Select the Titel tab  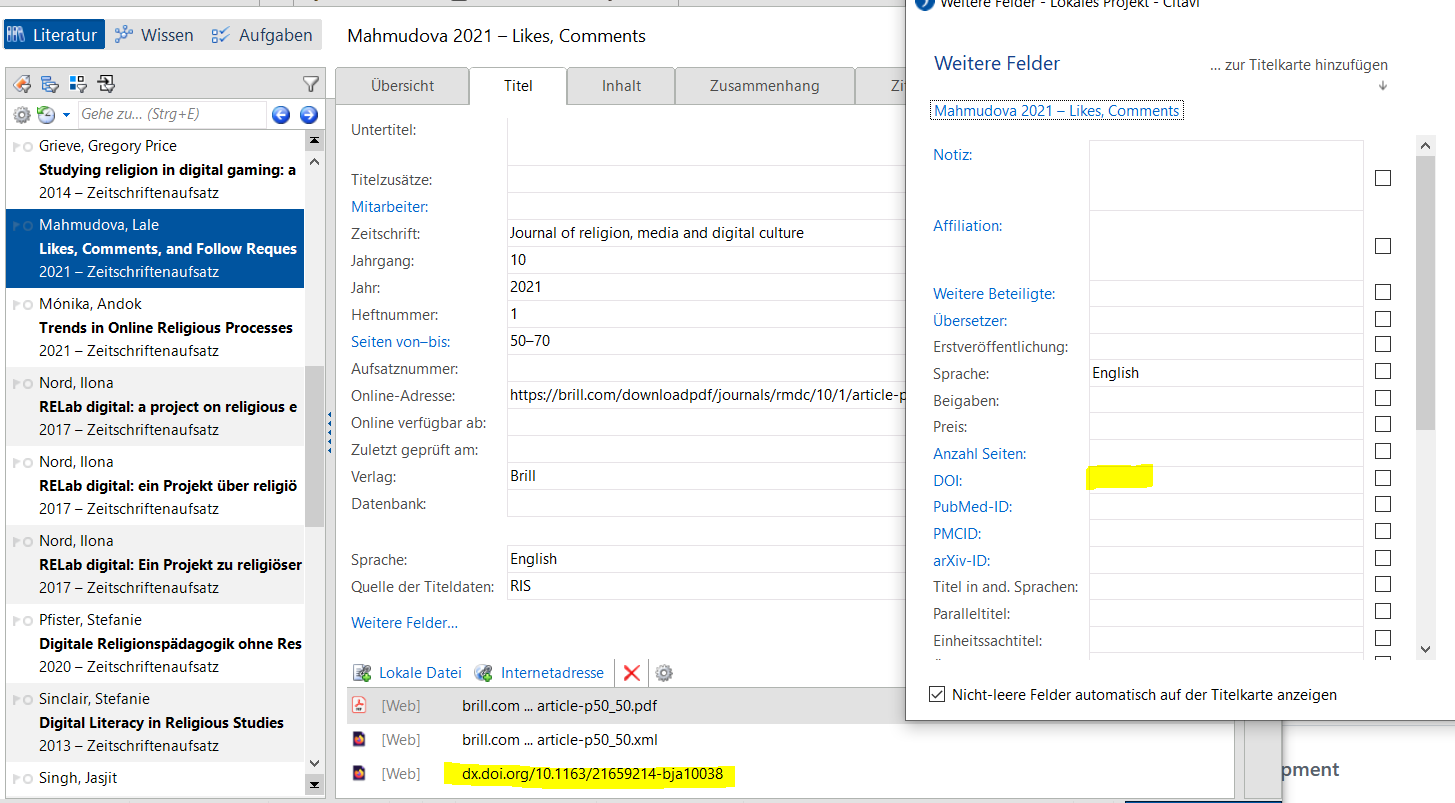[x=518, y=86]
